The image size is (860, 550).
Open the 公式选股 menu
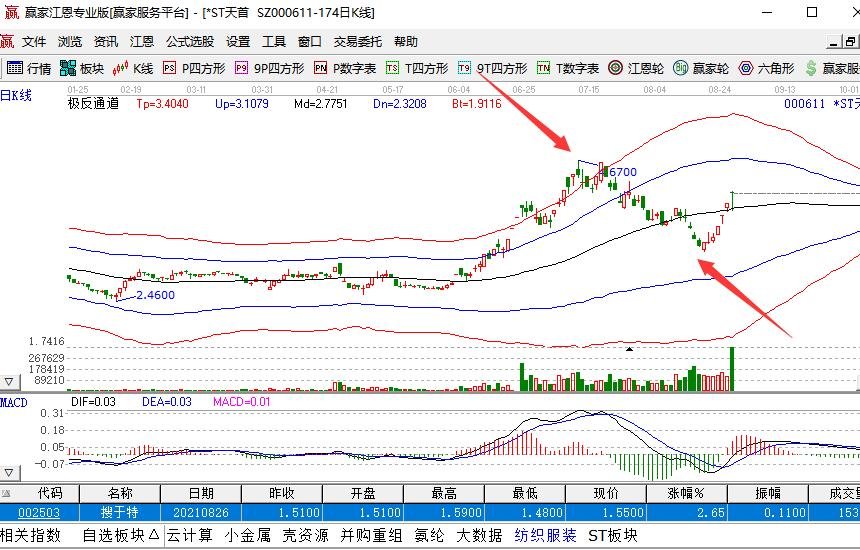(x=190, y=42)
